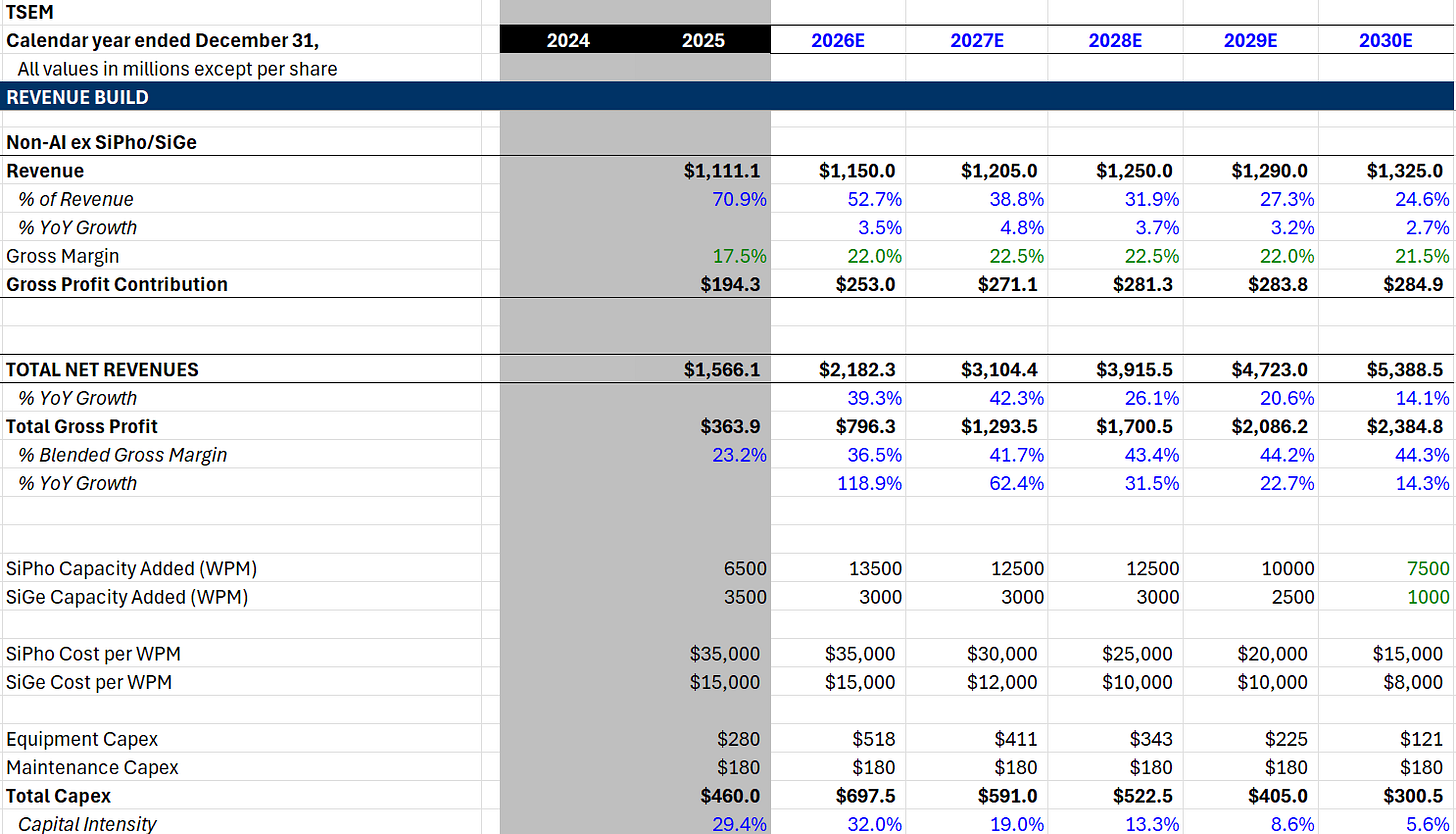
Task: Select the $1,293.5 gross profit cell
Action: click(1000, 426)
